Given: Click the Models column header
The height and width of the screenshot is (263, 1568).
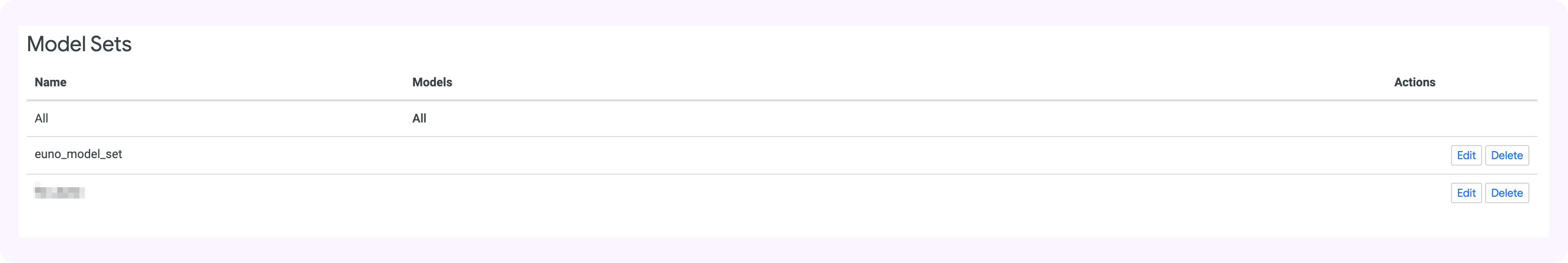Looking at the screenshot, I should coord(432,82).
